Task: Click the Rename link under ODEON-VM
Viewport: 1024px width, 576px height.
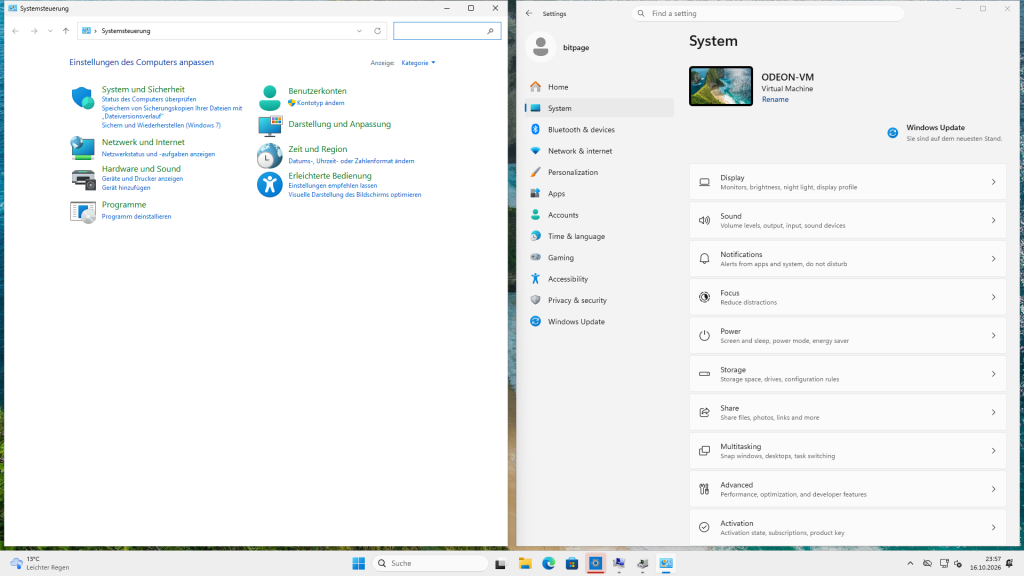Action: (x=775, y=99)
